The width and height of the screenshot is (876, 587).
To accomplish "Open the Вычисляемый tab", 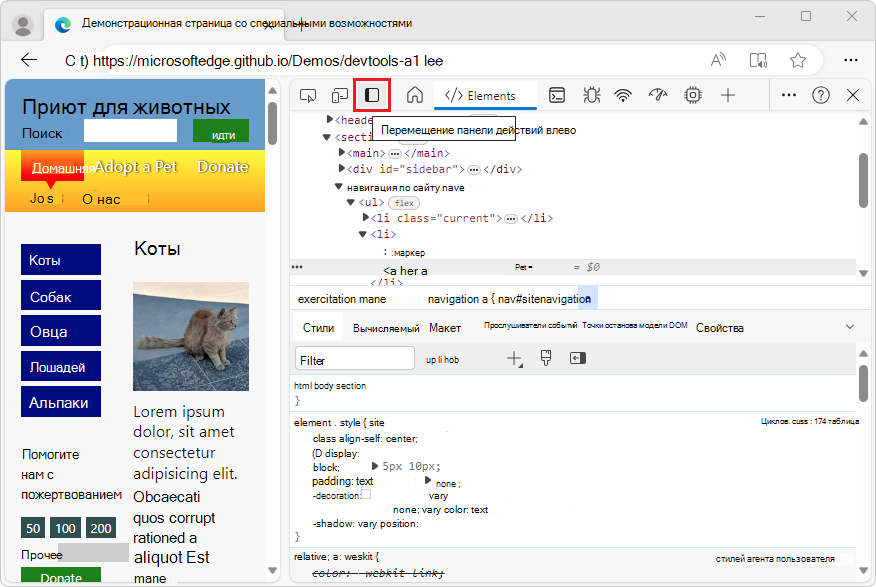I will click(386, 328).
